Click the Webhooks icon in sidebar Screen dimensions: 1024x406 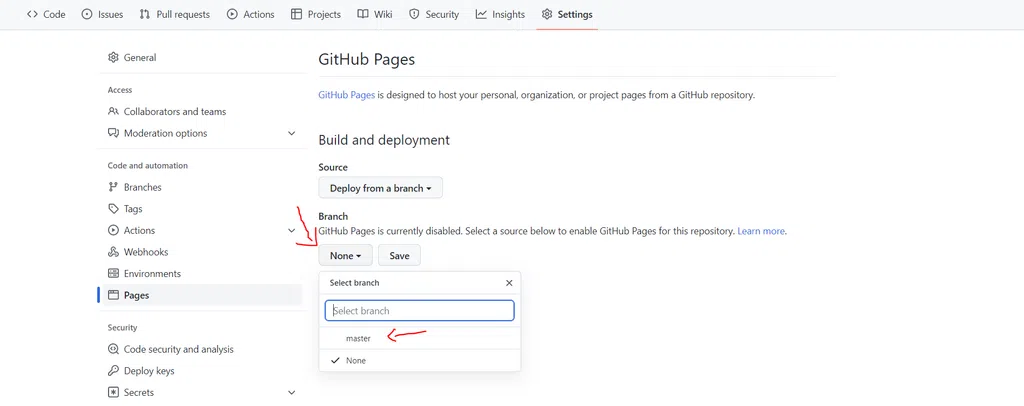tap(113, 252)
